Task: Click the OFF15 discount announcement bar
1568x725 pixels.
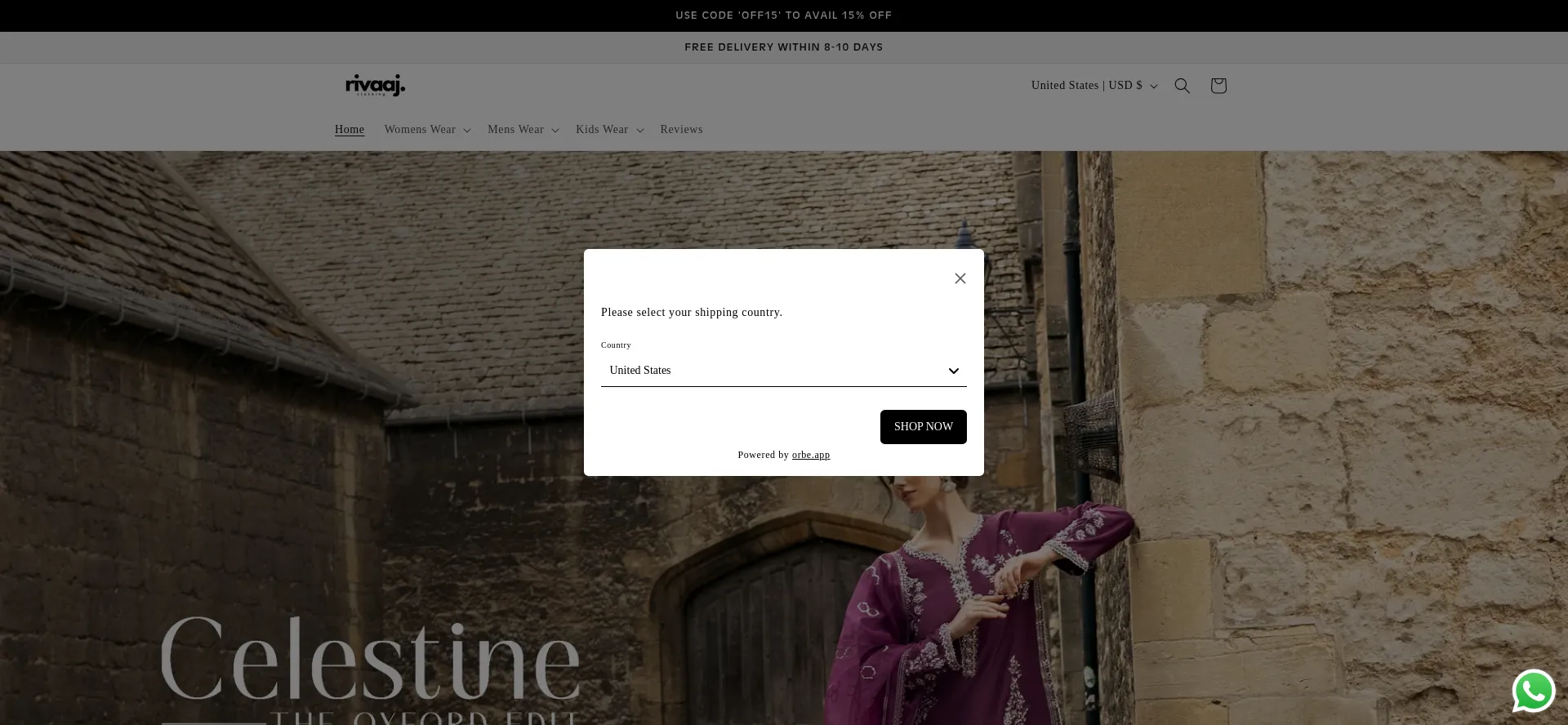Action: [x=784, y=16]
